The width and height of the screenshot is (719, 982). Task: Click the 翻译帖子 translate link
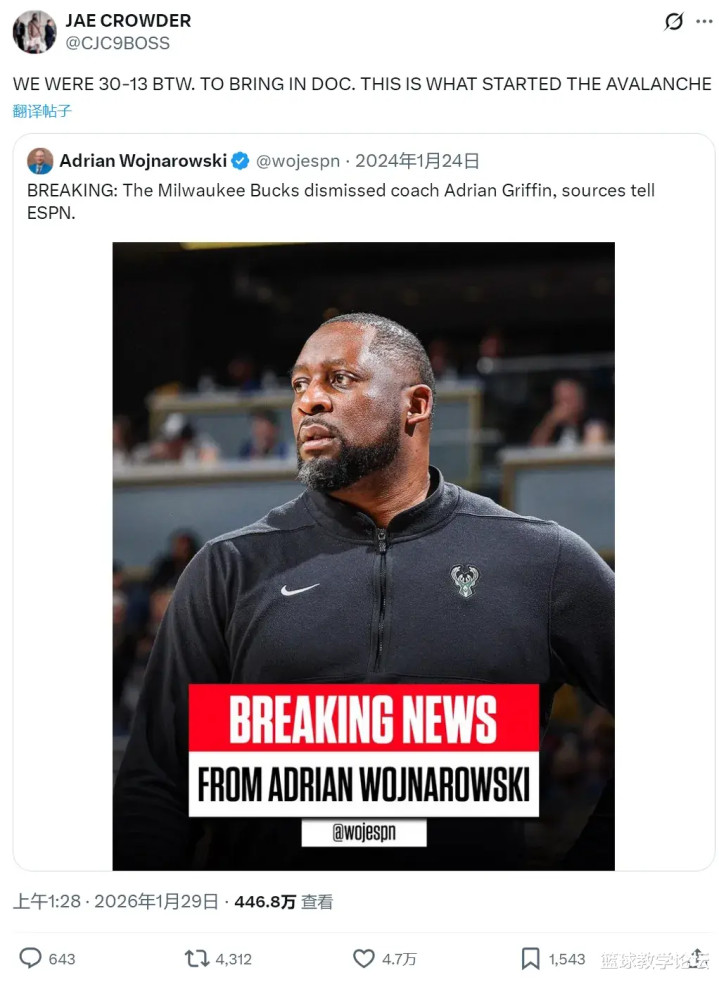[42, 111]
